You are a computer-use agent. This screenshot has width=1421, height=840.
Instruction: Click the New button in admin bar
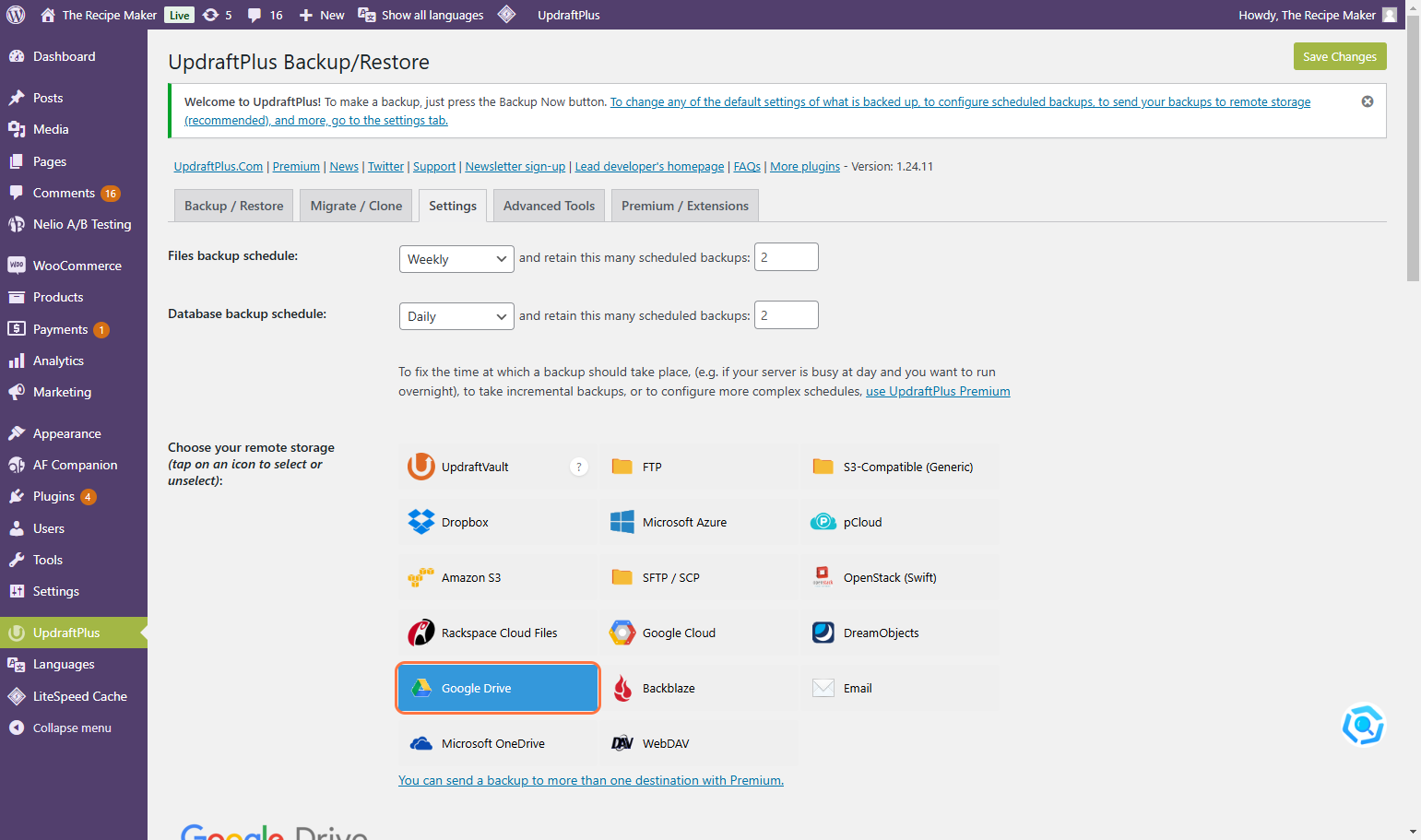(x=321, y=15)
